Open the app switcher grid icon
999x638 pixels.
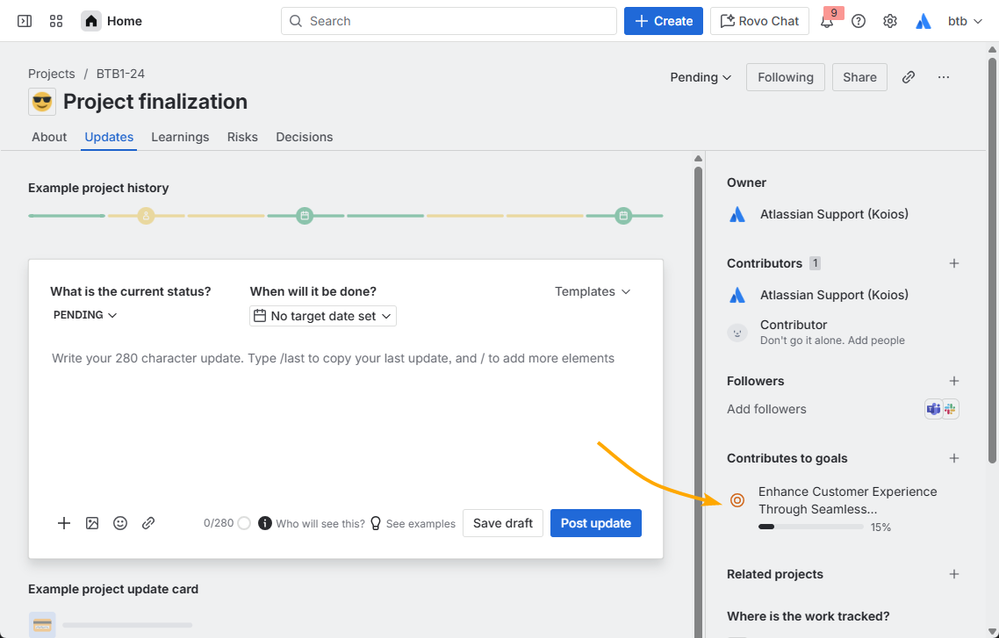click(56, 21)
